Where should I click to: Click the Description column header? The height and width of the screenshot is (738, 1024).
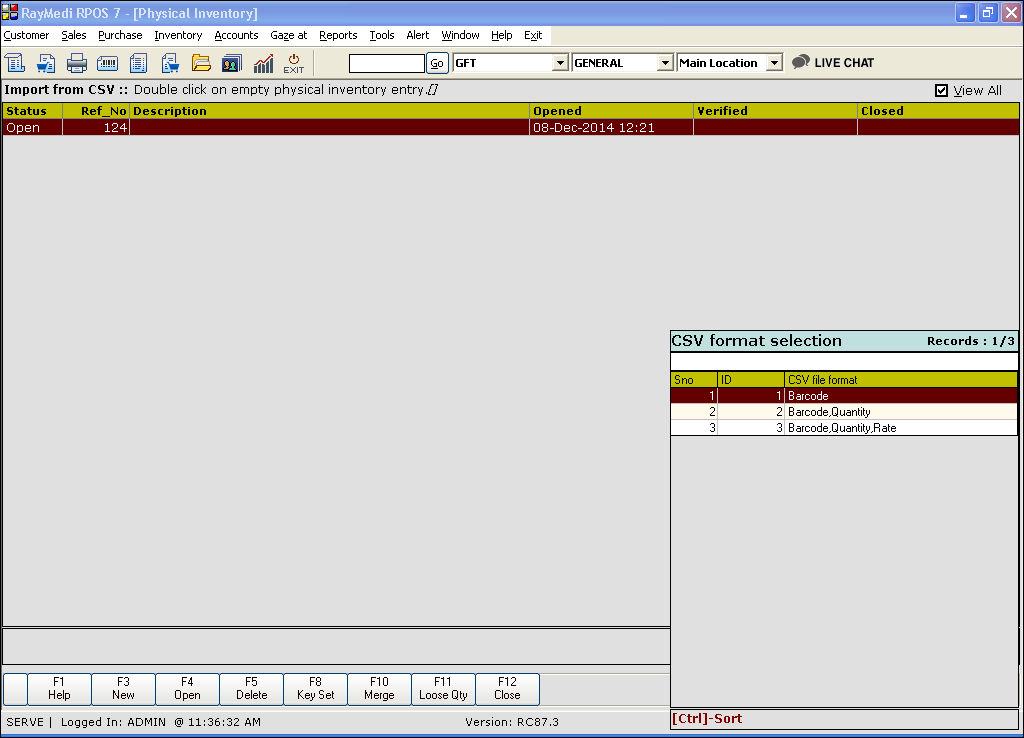pos(330,111)
